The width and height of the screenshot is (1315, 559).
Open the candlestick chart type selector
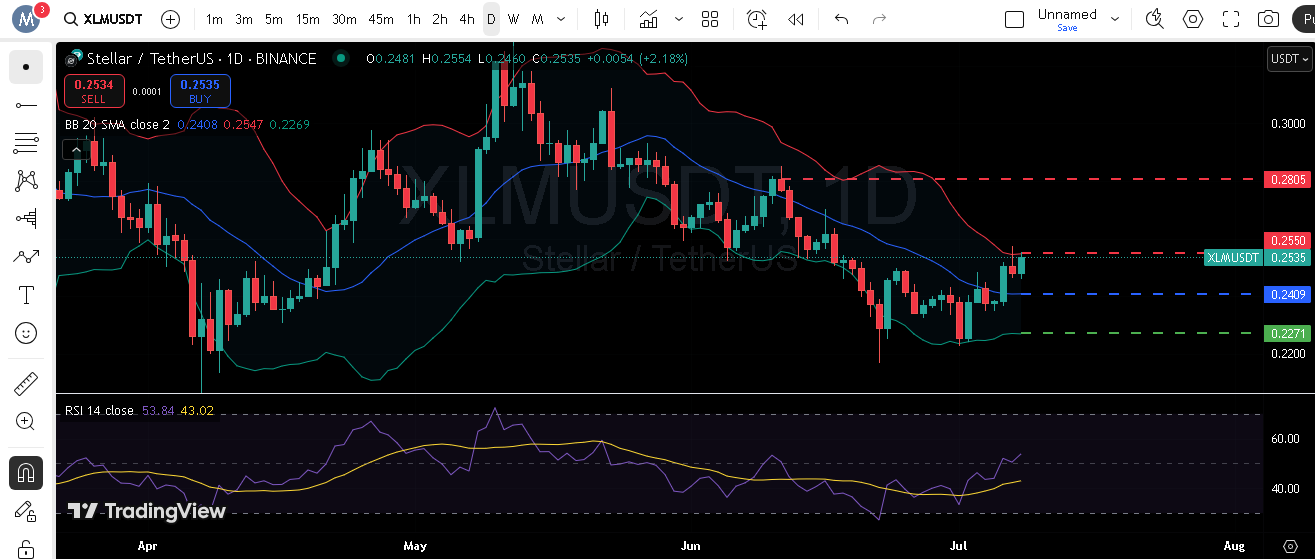coord(601,19)
